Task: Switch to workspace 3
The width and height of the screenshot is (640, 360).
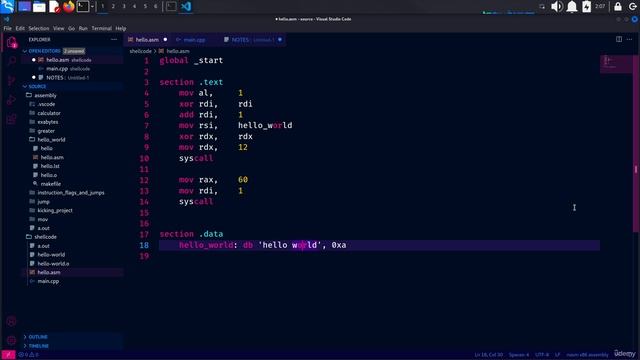Action: [x=124, y=7]
